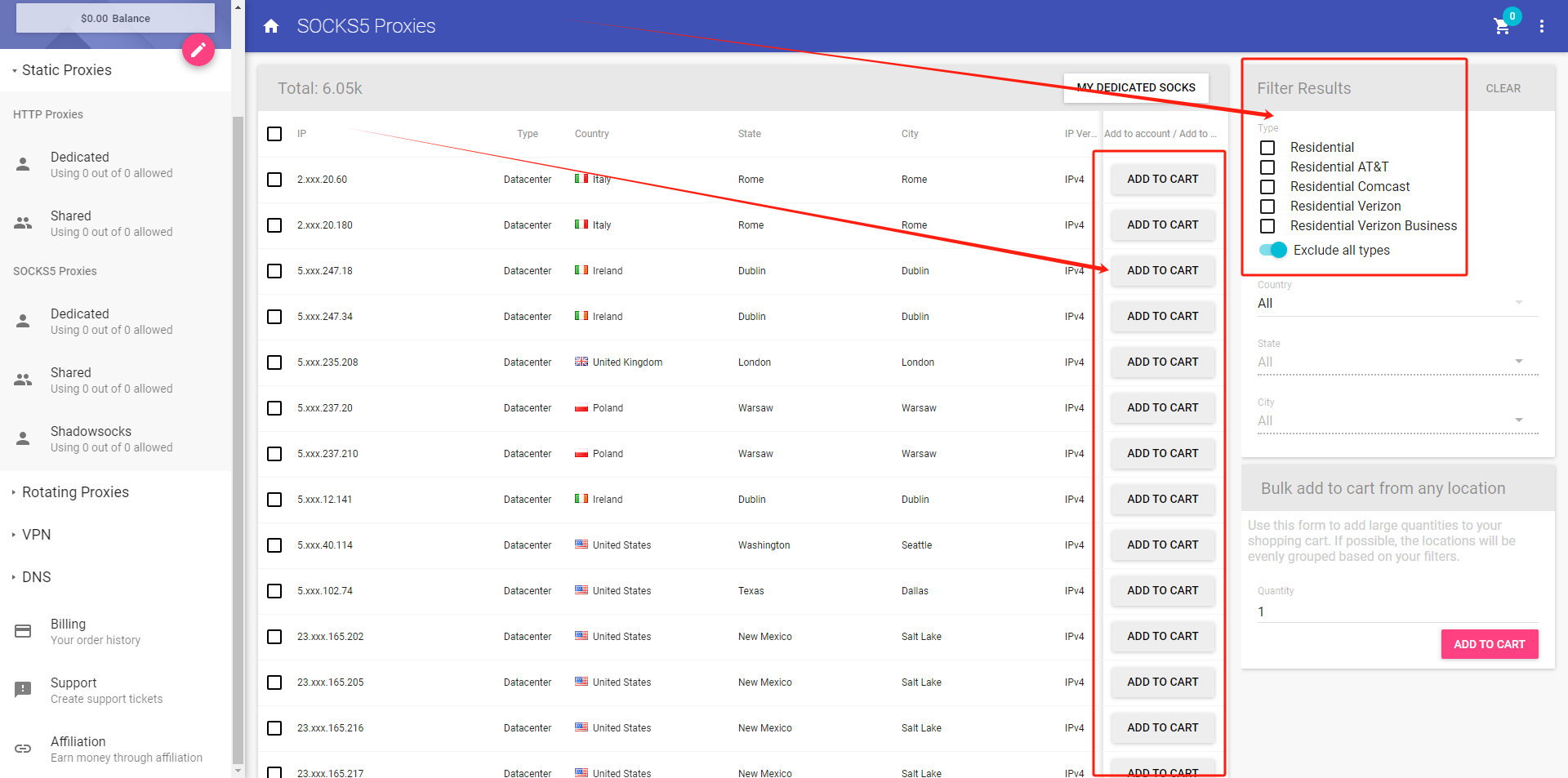Viewport: 1568px width, 778px height.
Task: Expand the VPN section
Action: (x=36, y=535)
